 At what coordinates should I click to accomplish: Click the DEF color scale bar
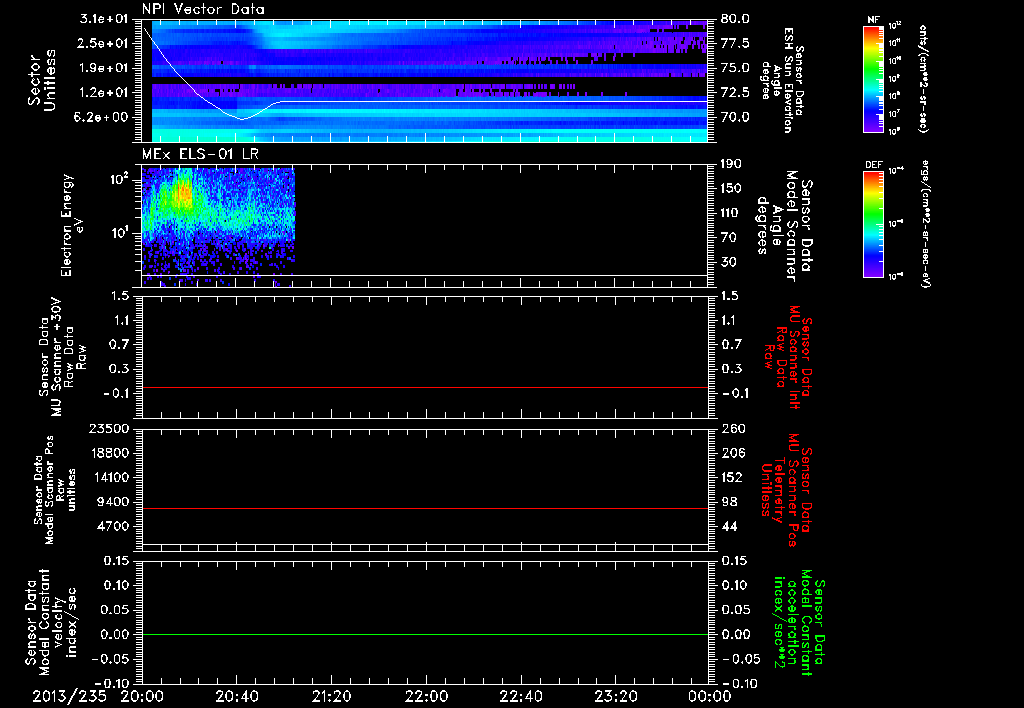pos(874,223)
